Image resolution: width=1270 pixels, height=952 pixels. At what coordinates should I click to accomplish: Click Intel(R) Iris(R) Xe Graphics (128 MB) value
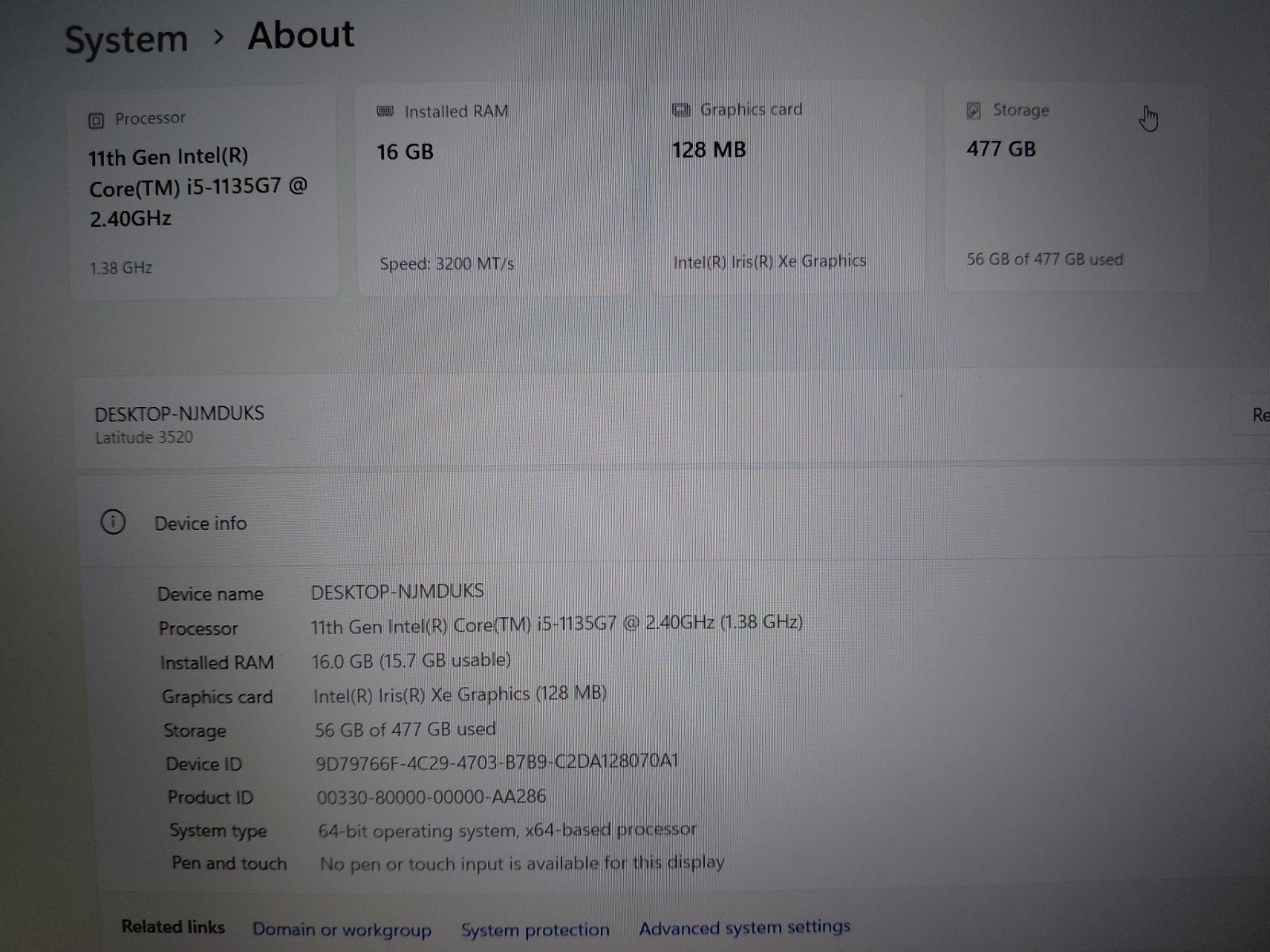[460, 694]
